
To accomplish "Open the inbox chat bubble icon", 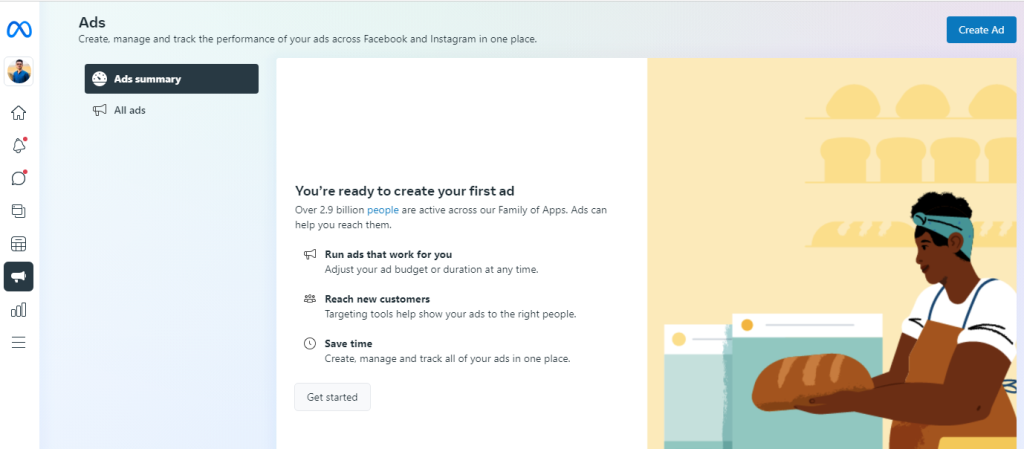I will coord(19,178).
